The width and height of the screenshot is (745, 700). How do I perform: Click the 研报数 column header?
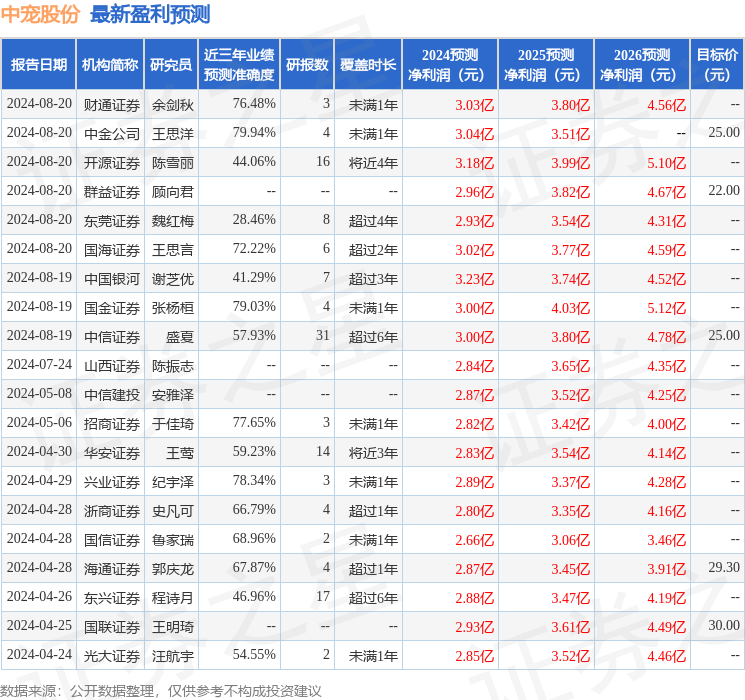(307, 65)
